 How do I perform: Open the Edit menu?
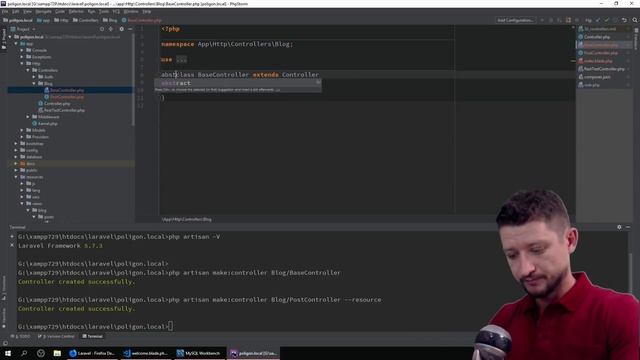coord(16,11)
